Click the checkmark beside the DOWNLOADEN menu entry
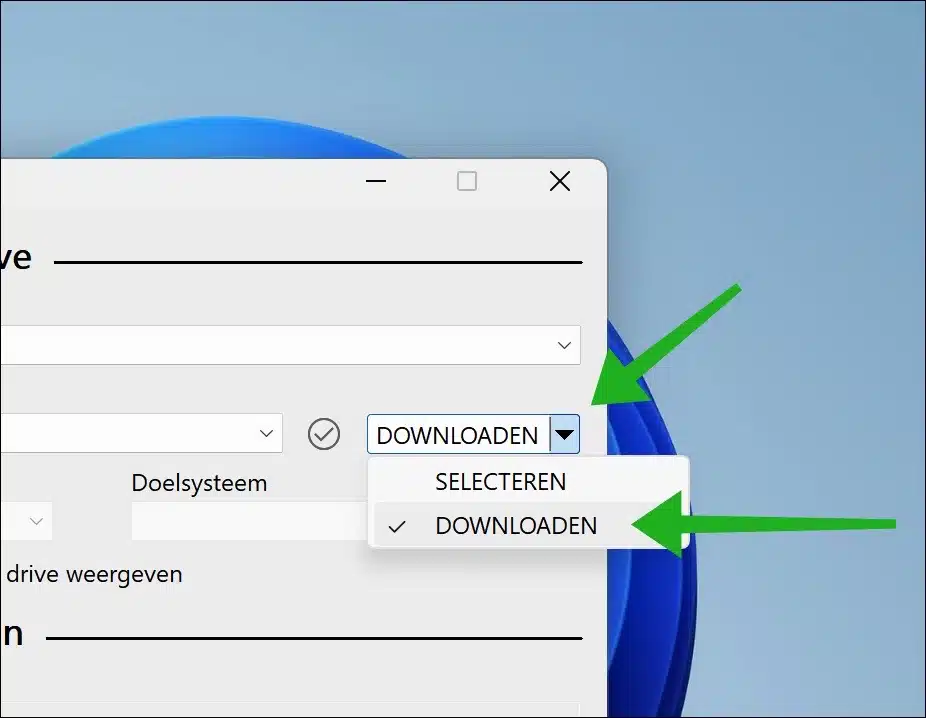The image size is (926, 718). pyautogui.click(x=397, y=525)
